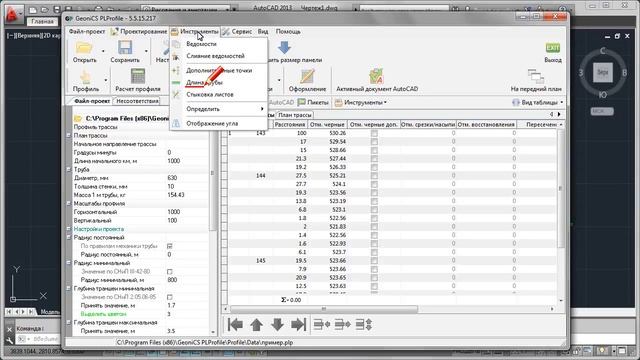Jump to first record arrow icon
Viewport: 640px width, 360px height.
point(235,324)
